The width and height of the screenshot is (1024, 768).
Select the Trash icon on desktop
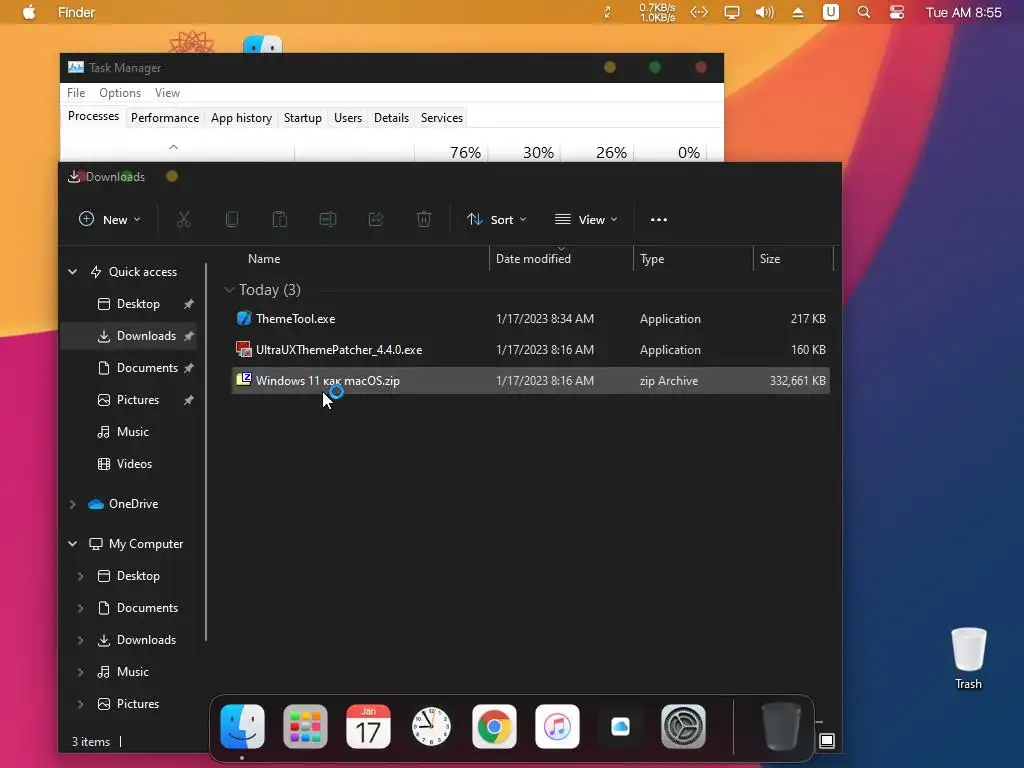968,658
